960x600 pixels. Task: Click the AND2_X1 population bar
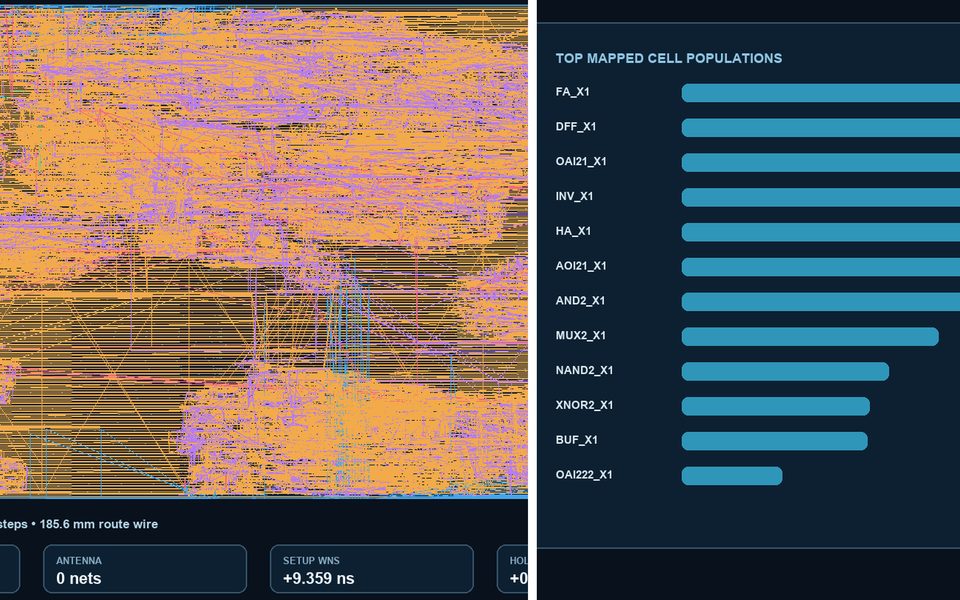click(x=820, y=302)
